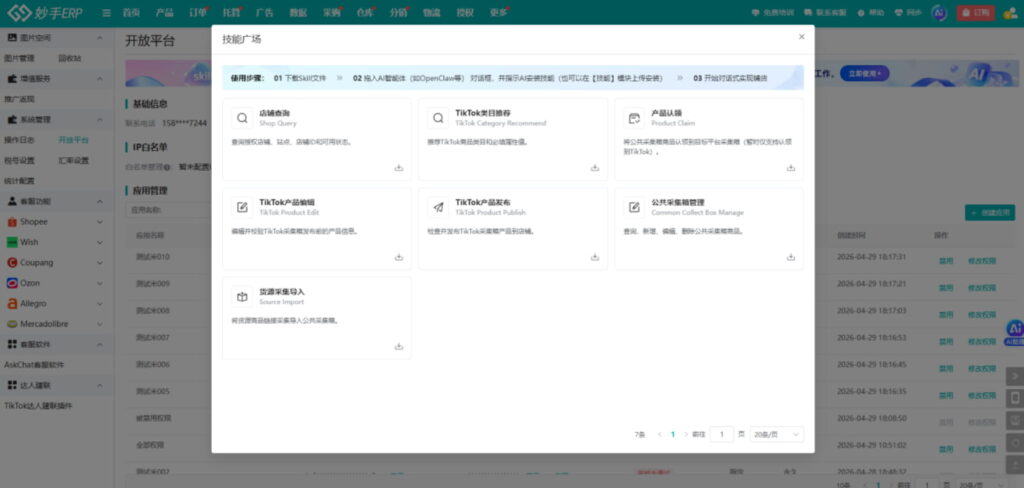Screen dimensions: 1024x488
Task: Close the 技能广场 dialog
Action: pos(801,37)
